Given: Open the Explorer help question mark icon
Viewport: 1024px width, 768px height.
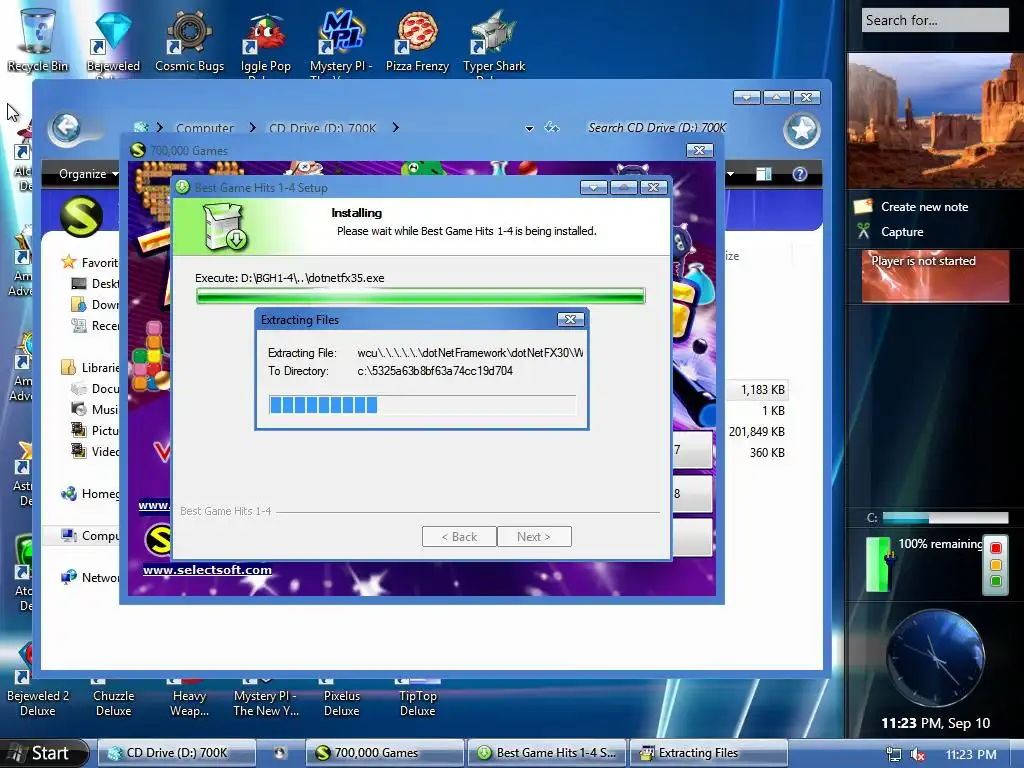Looking at the screenshot, I should 799,174.
